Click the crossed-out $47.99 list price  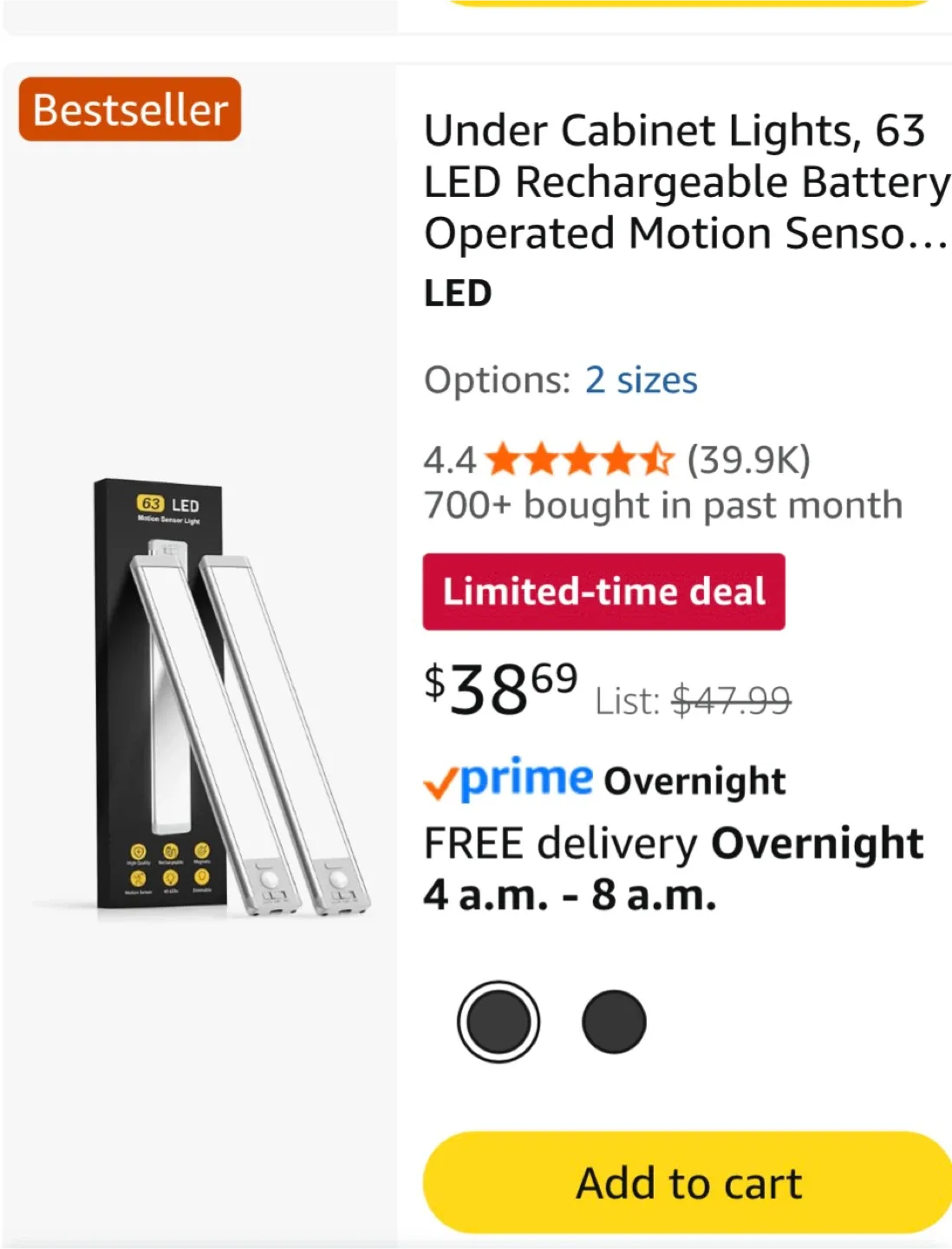pos(733,702)
